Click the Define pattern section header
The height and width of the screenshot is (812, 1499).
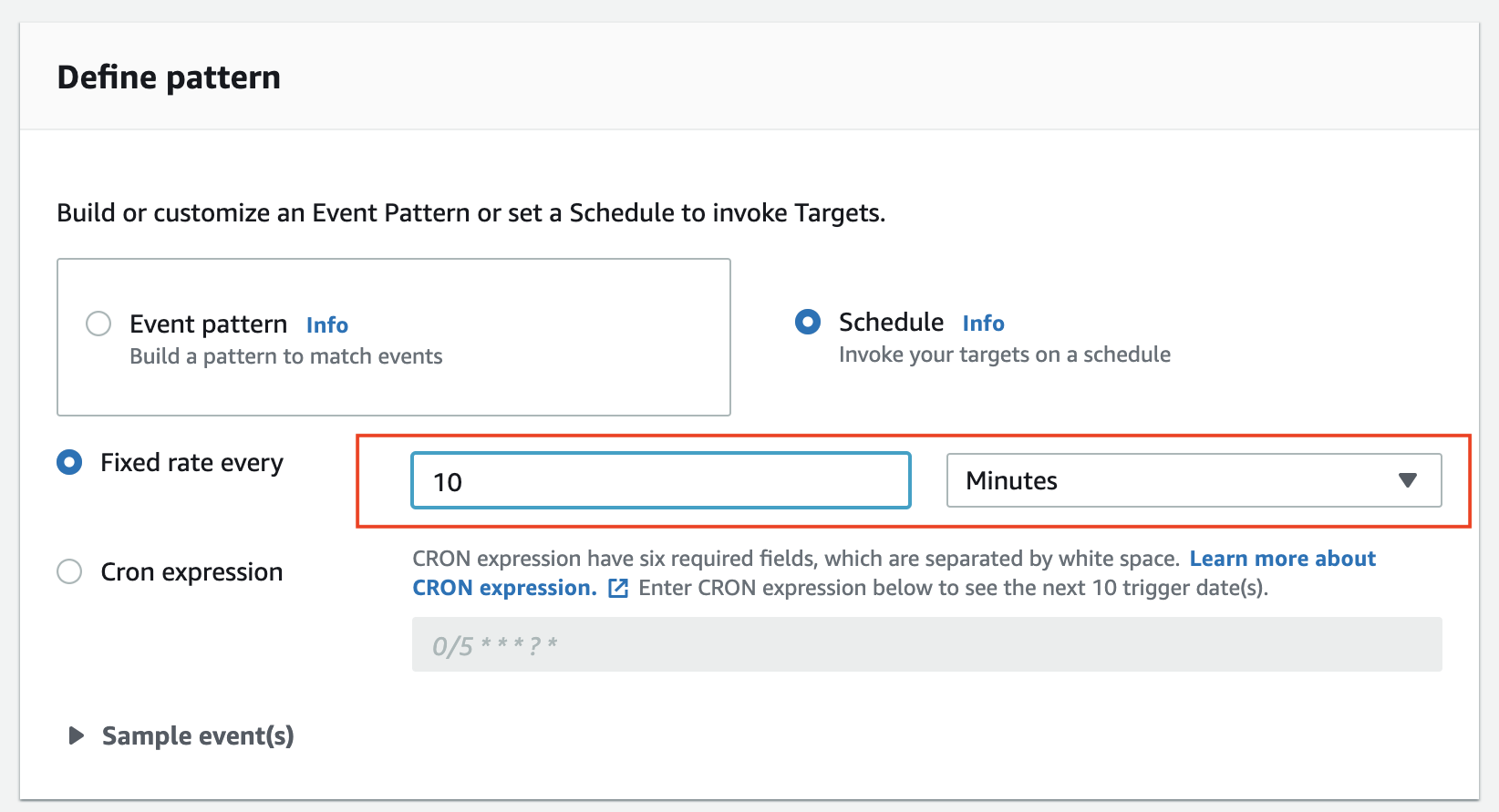click(169, 77)
